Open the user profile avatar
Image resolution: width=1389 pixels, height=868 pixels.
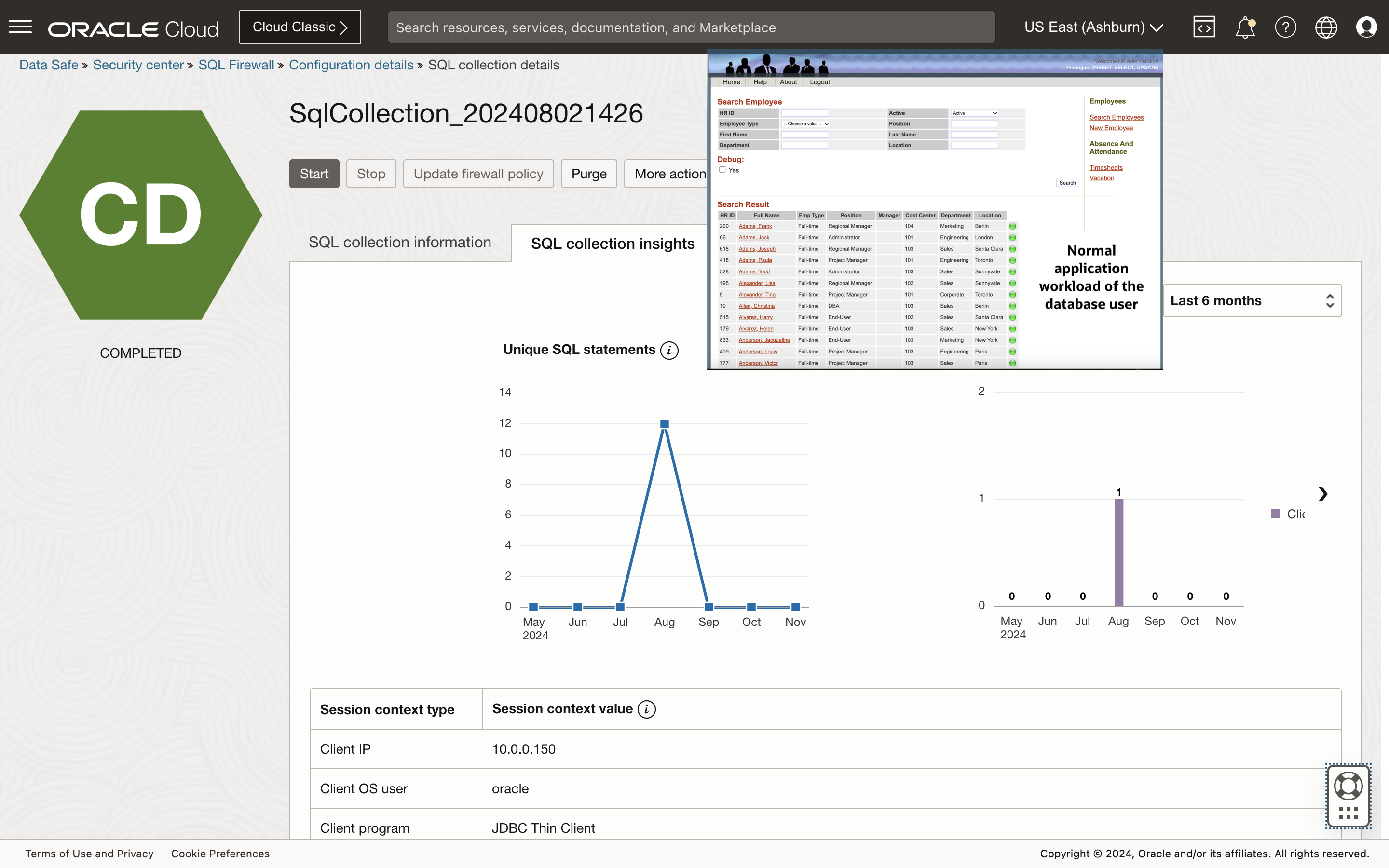point(1367,27)
